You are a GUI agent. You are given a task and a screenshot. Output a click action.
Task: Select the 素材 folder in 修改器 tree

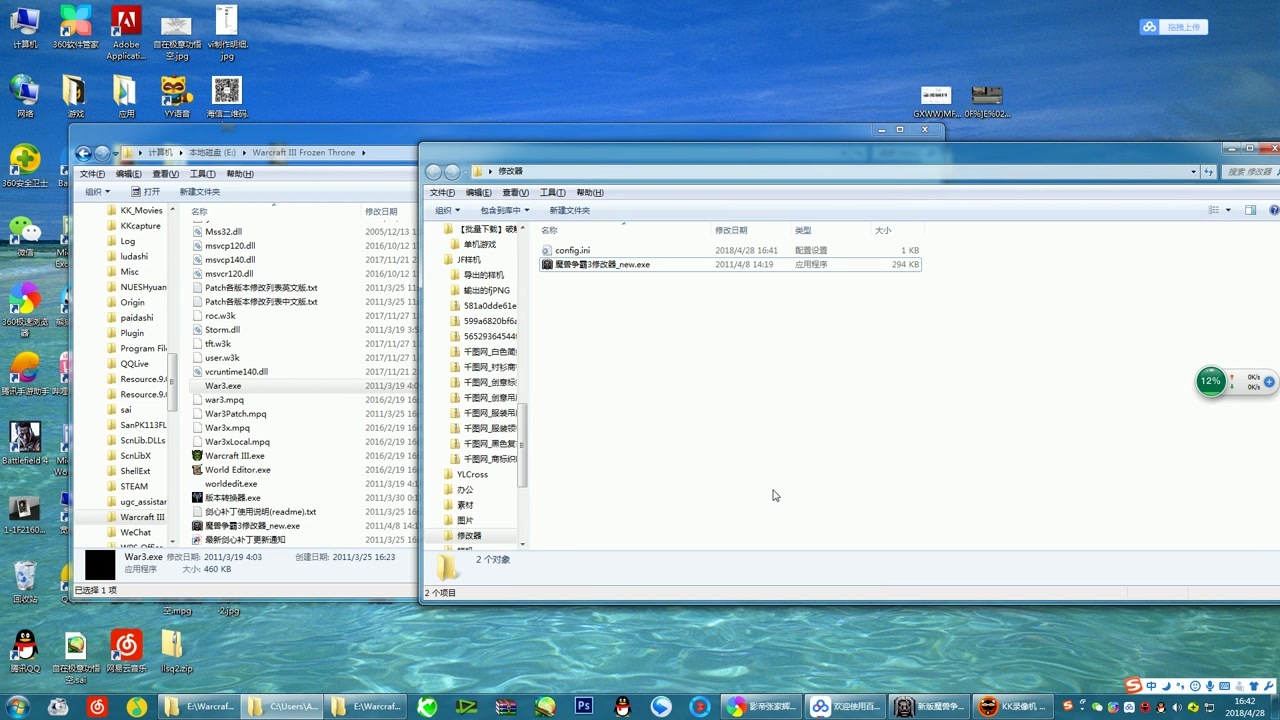465,505
